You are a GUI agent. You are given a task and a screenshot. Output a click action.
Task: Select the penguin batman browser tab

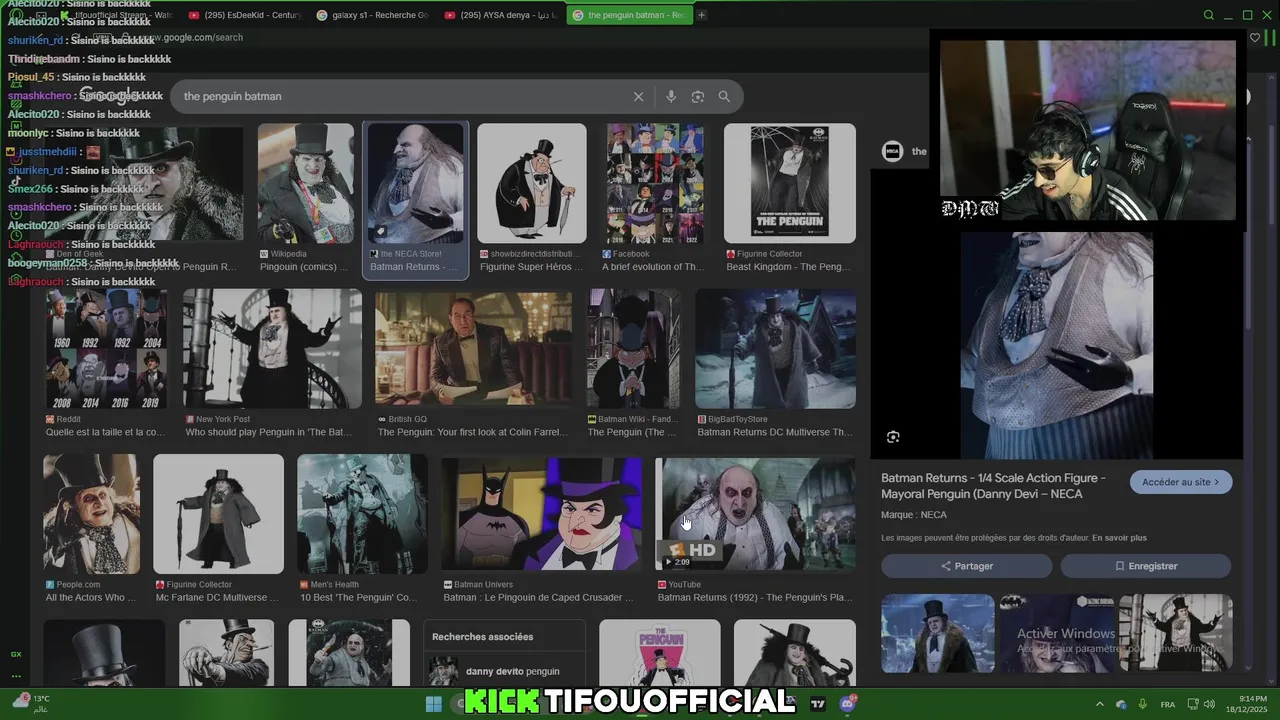629,15
